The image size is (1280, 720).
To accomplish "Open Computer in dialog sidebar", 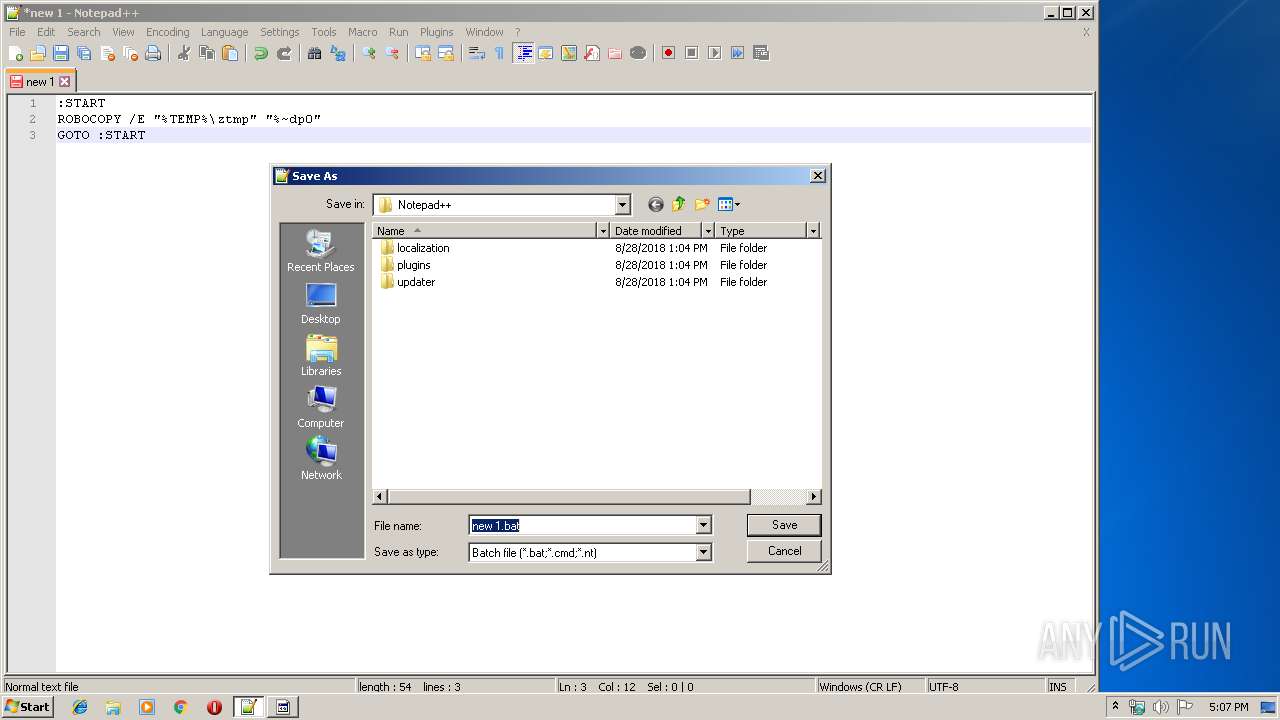I will (x=321, y=407).
